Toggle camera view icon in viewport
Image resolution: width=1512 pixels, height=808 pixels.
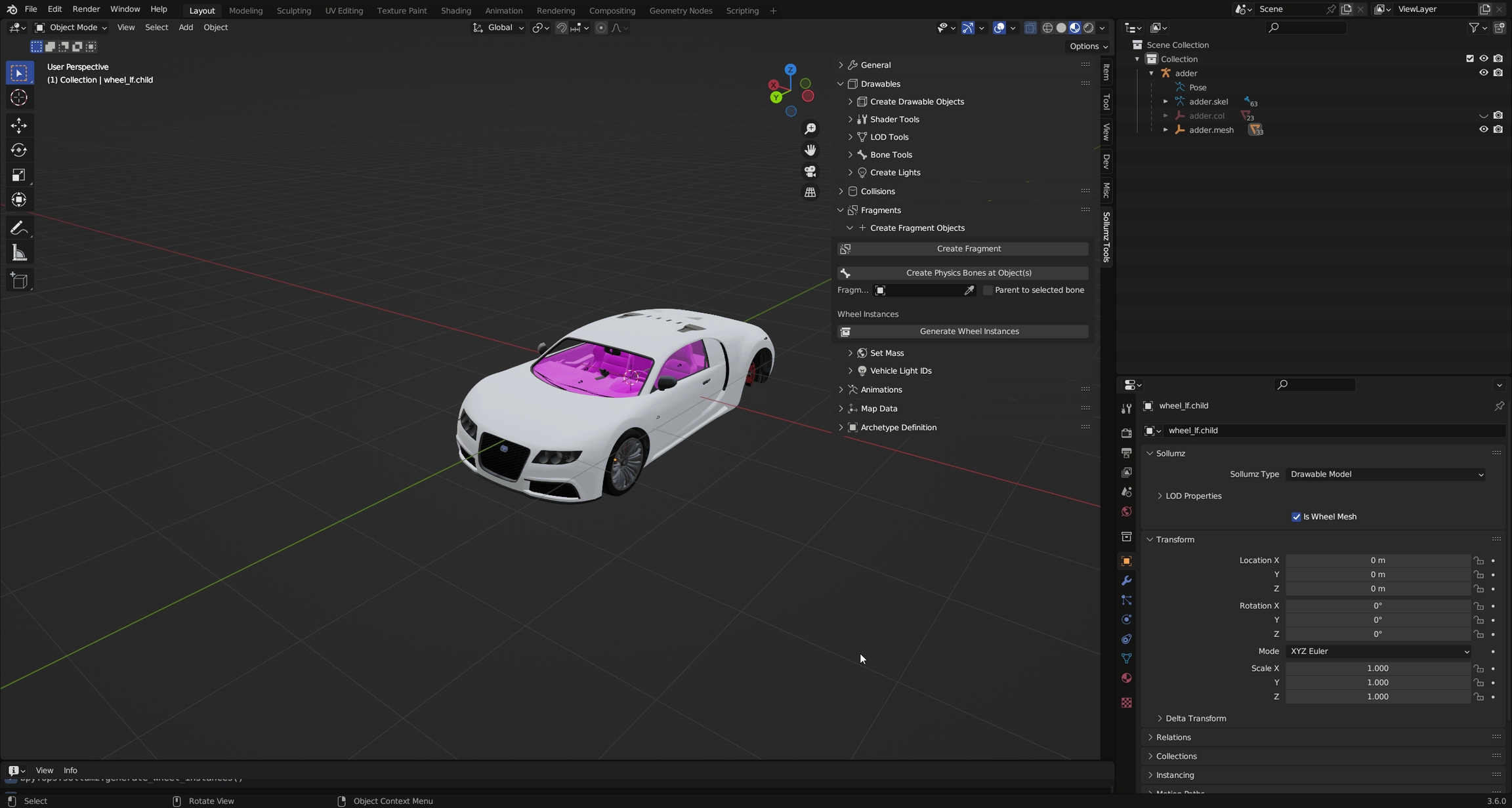click(x=810, y=171)
